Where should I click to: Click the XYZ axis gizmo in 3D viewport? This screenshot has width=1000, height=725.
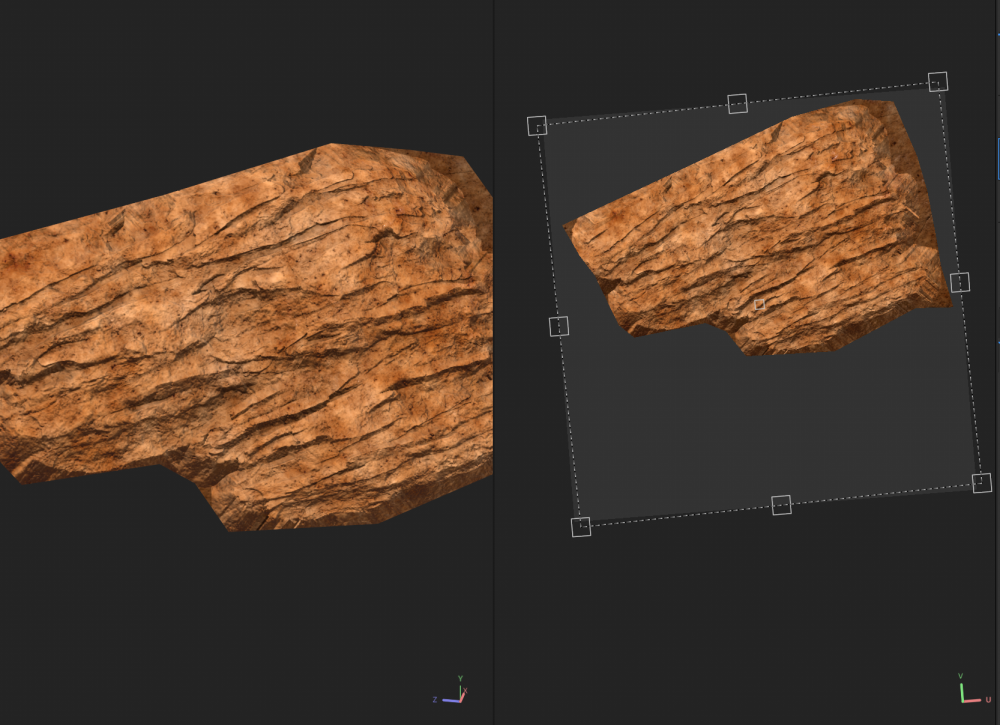[450, 691]
